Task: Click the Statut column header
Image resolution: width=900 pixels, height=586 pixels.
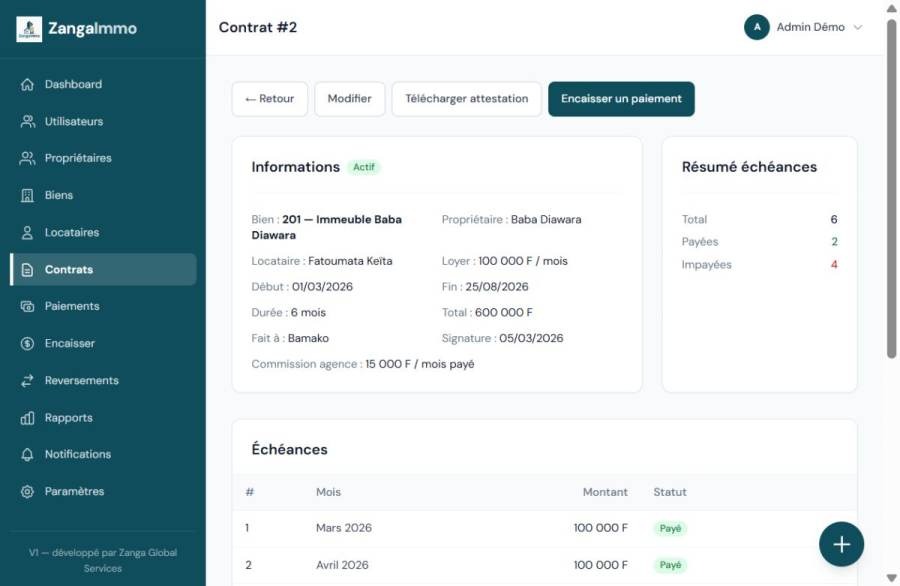Action: (670, 492)
